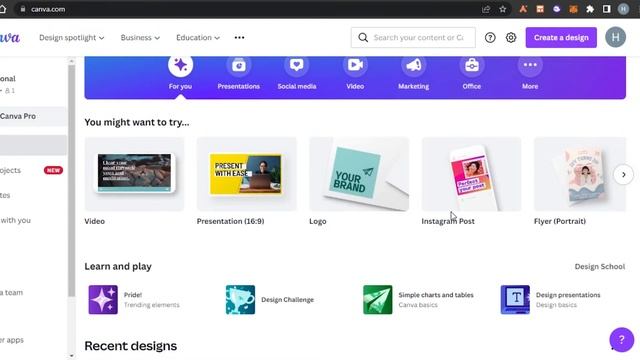
Task: Open the account avatar H
Action: coord(616,37)
